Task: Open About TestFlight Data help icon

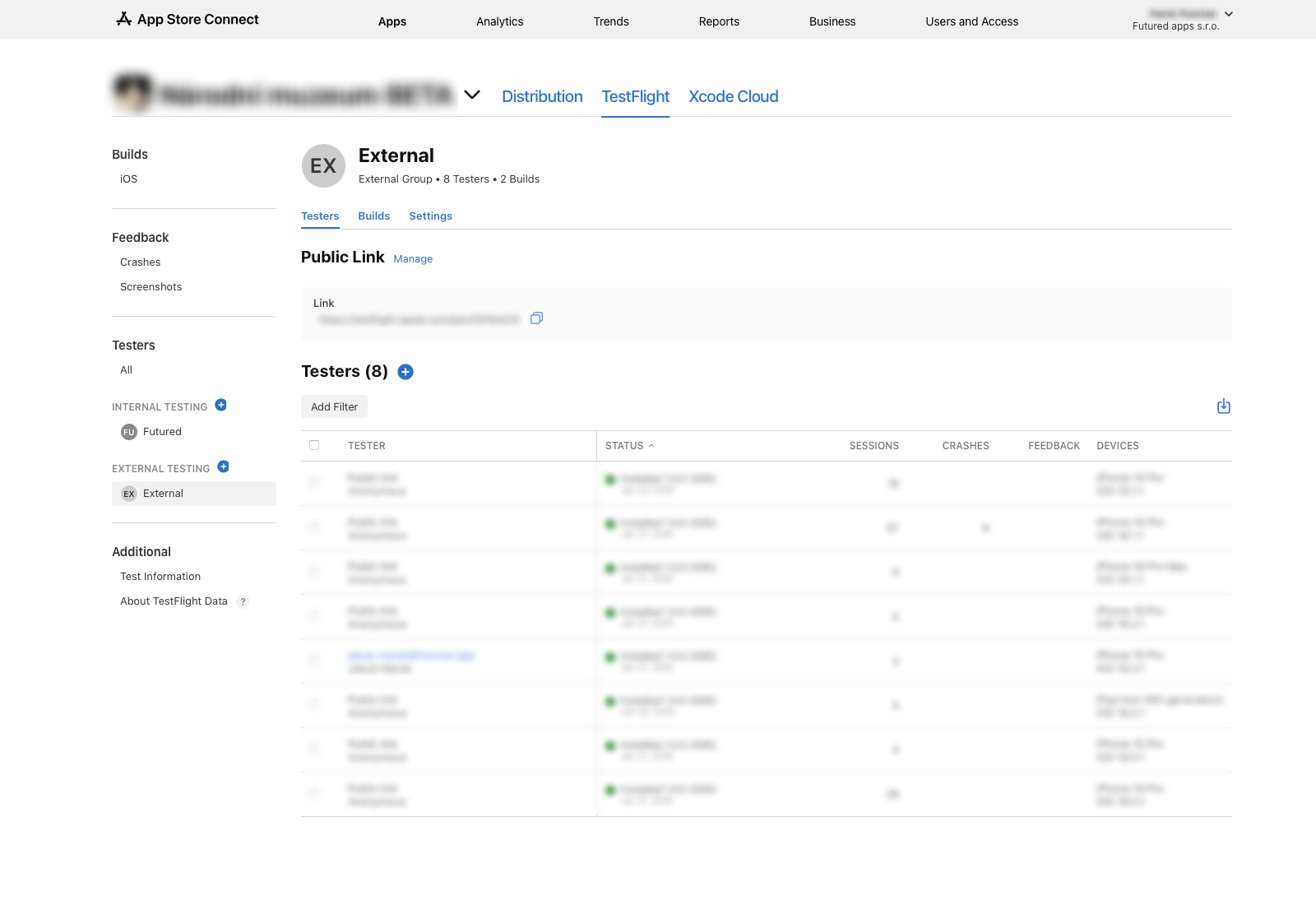Action: tap(243, 601)
